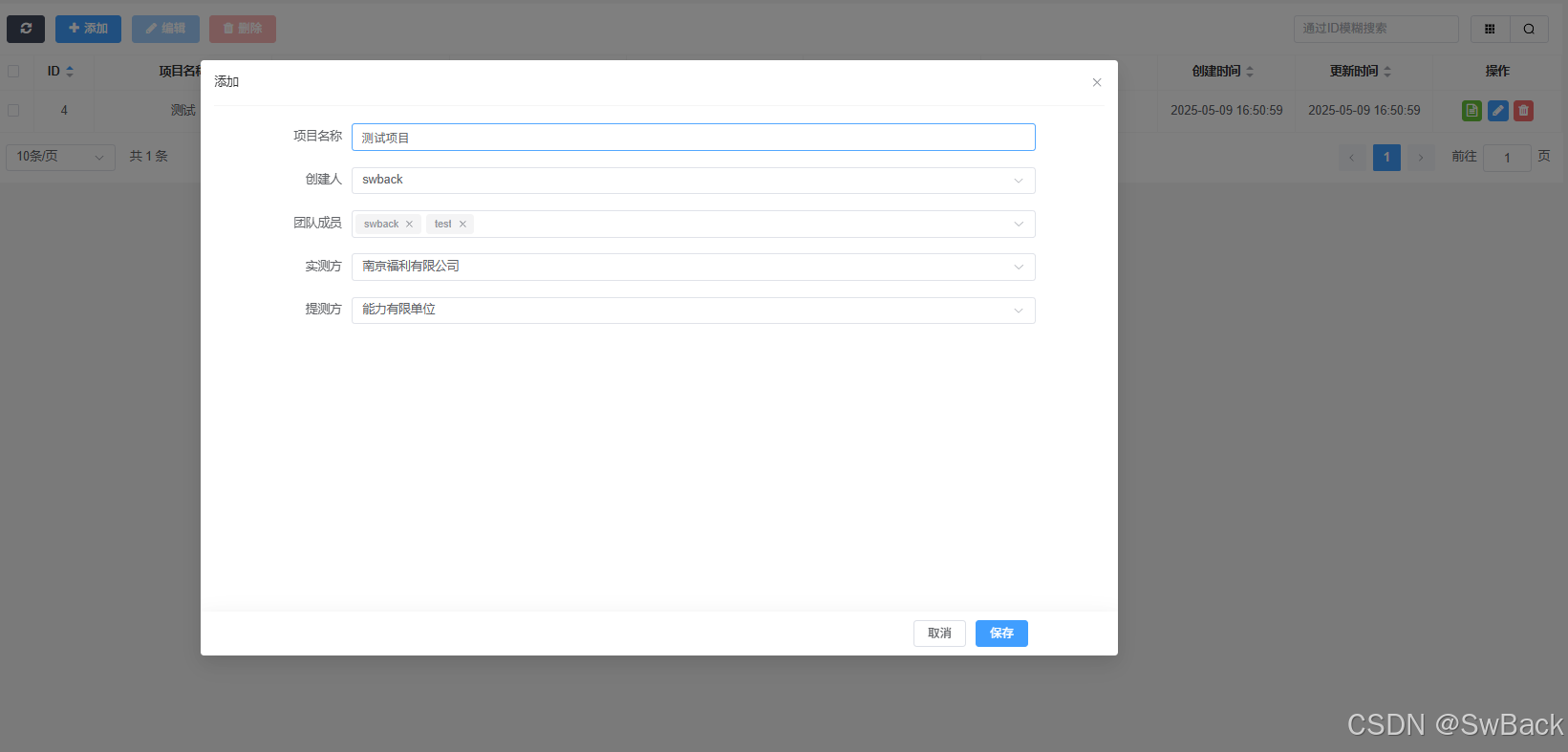Viewport: 1568px width, 752px height.
Task: Click the magnifier search icon
Action: point(1529,29)
